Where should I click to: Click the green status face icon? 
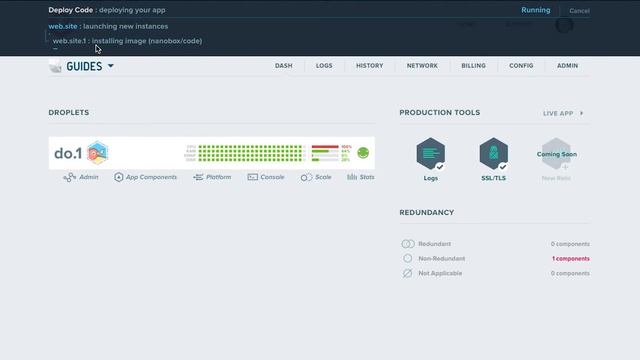[363, 153]
